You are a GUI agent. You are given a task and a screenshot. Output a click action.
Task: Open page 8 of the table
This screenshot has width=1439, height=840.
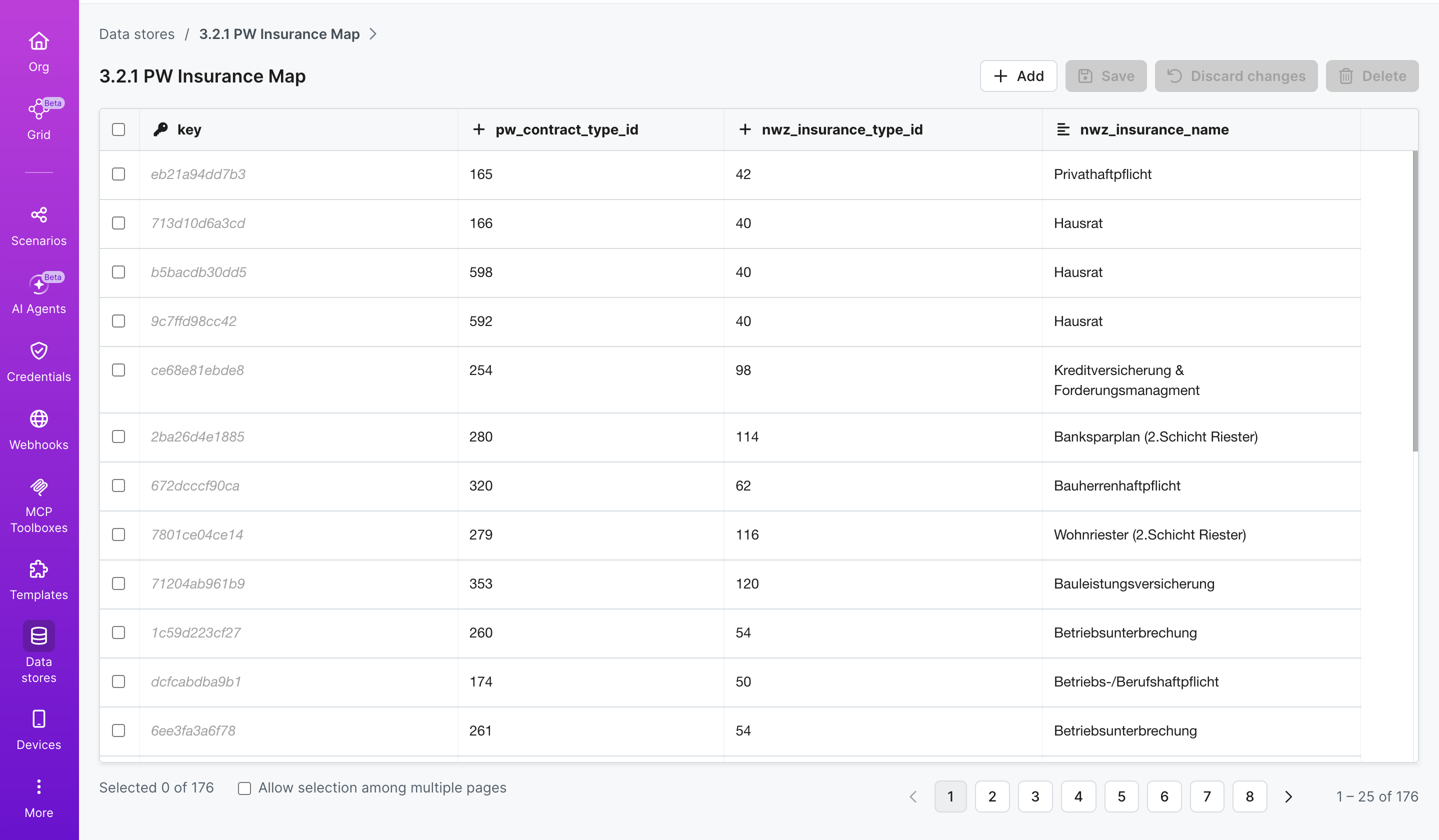(x=1250, y=796)
